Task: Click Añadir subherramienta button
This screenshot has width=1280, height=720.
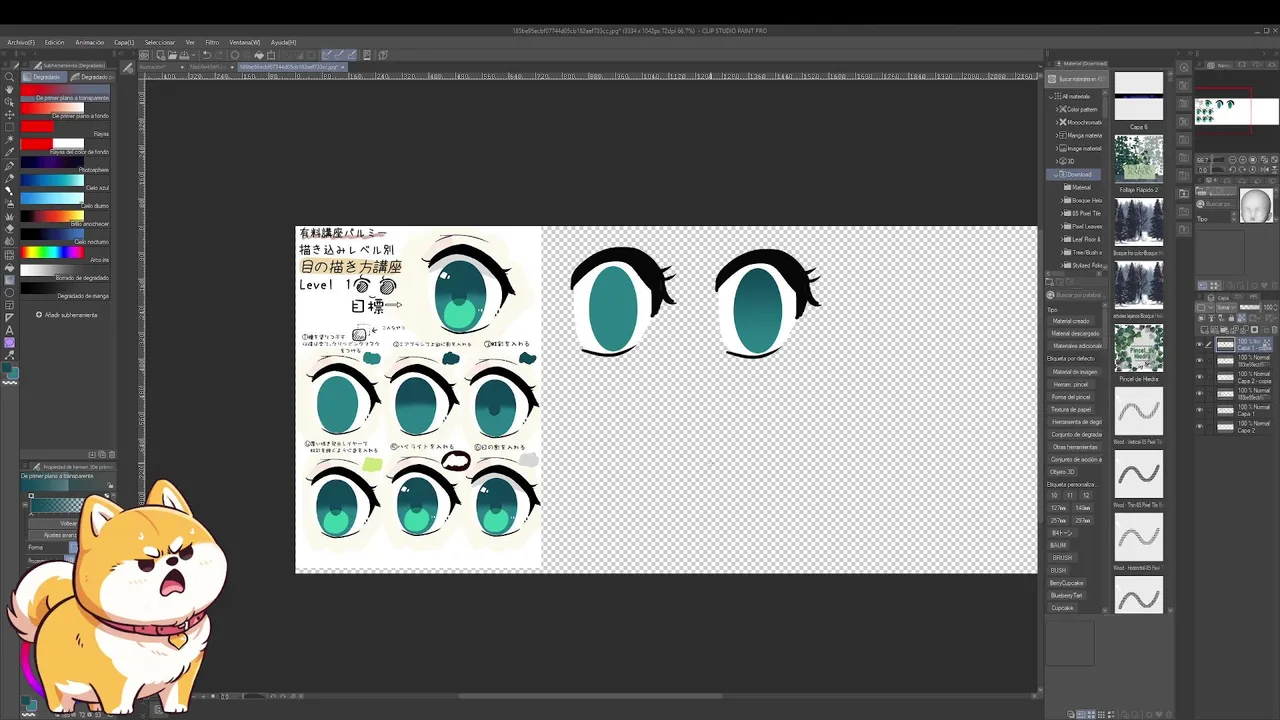Action: (67, 315)
